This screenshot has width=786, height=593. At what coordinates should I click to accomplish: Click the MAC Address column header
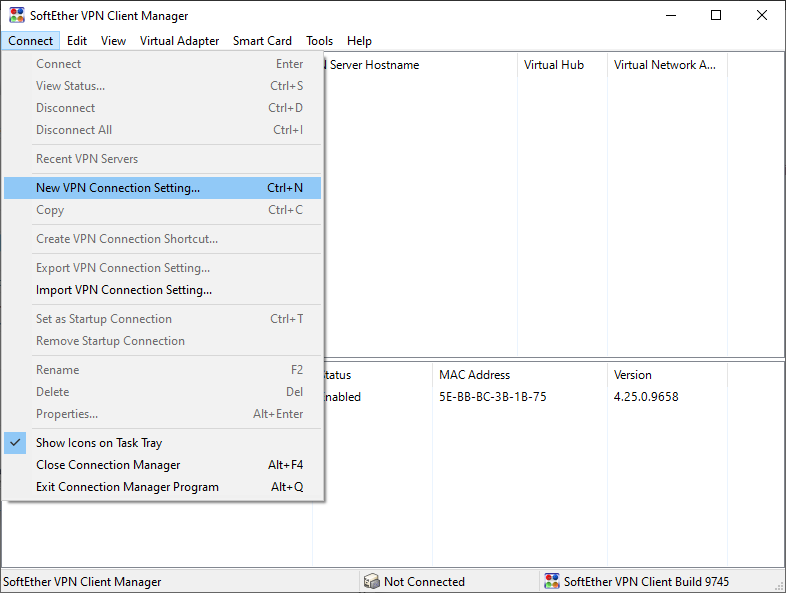pos(520,374)
